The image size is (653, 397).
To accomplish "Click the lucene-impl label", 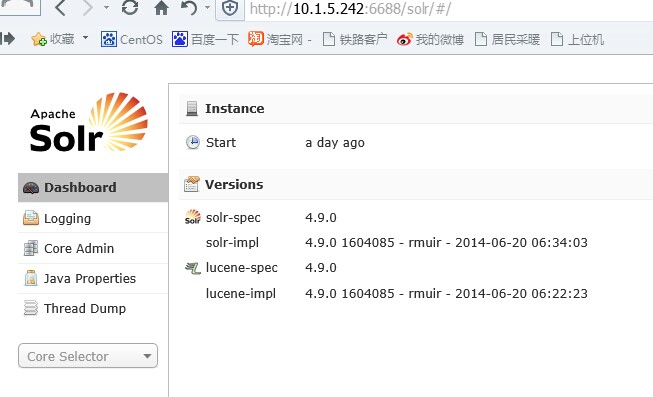I will click(x=241, y=293).
